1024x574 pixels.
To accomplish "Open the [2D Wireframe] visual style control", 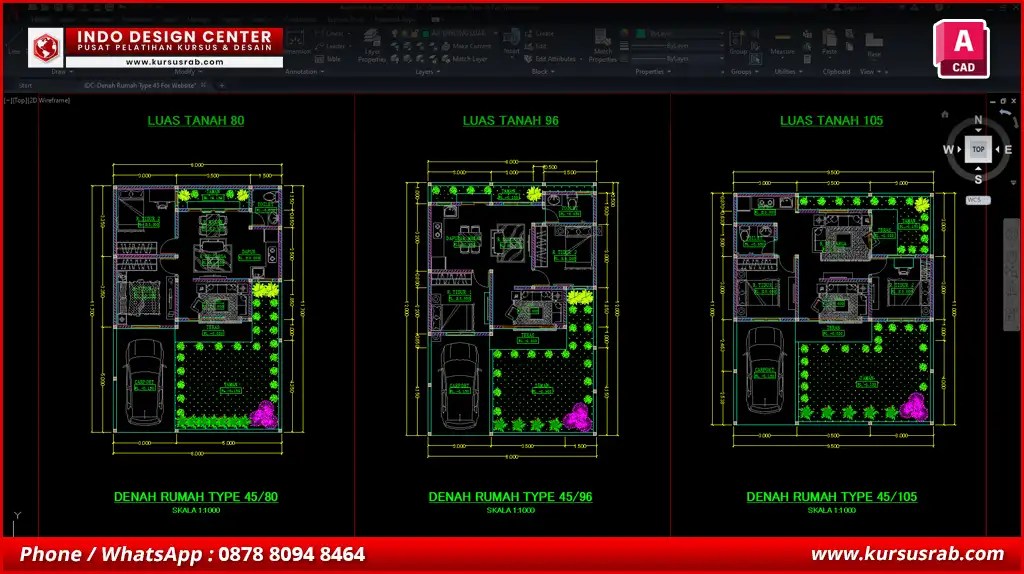I will point(49,101).
